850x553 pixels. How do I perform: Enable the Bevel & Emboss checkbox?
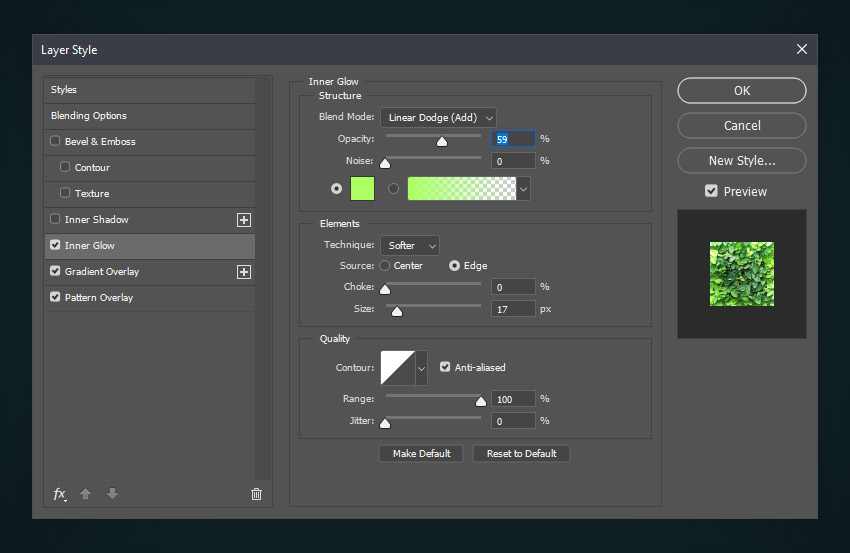[x=56, y=142]
